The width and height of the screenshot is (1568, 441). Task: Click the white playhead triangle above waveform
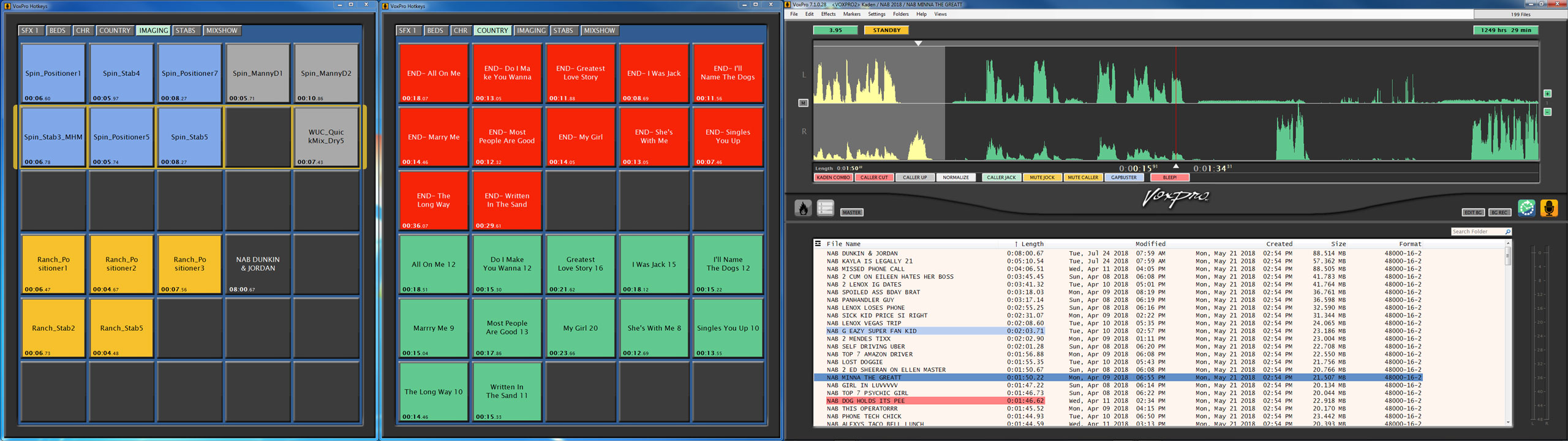pos(918,43)
